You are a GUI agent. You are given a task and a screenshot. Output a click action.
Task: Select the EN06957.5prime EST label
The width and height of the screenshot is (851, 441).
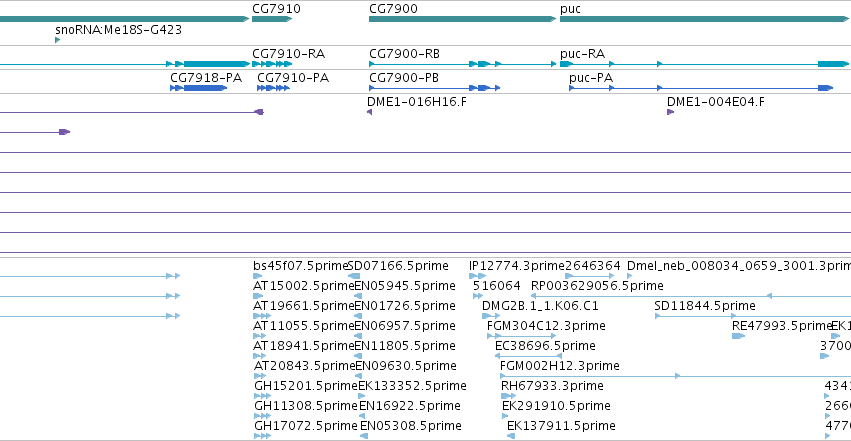click(405, 326)
